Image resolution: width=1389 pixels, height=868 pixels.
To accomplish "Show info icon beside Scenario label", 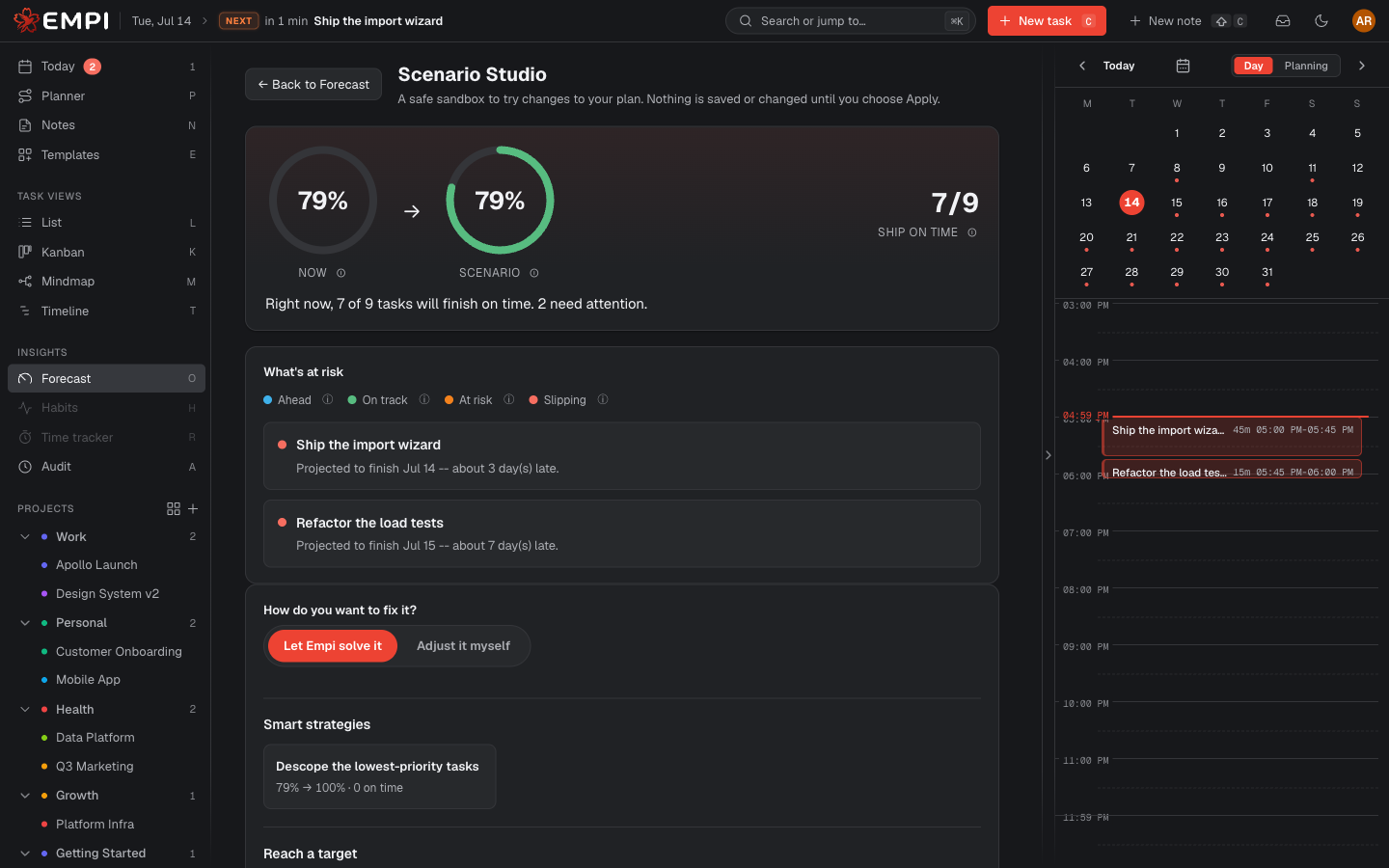I will 534,273.
